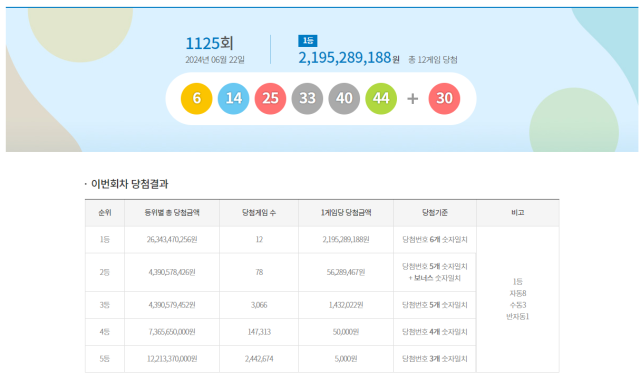The height and width of the screenshot is (381, 640).
Task: Click per-game prize 1,432,022원
Action: [x=346, y=305]
